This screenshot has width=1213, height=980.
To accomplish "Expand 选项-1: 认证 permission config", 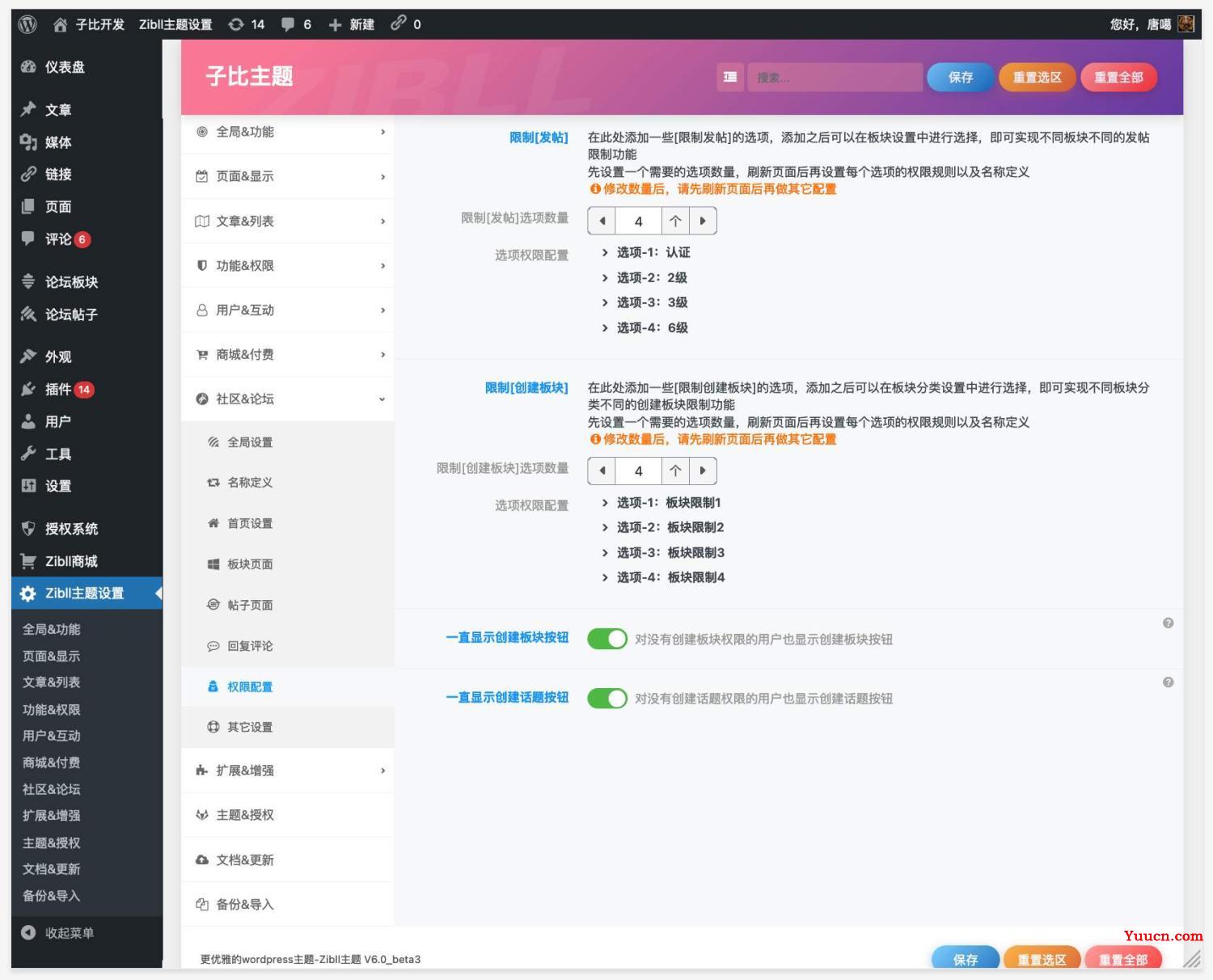I will coord(646,252).
